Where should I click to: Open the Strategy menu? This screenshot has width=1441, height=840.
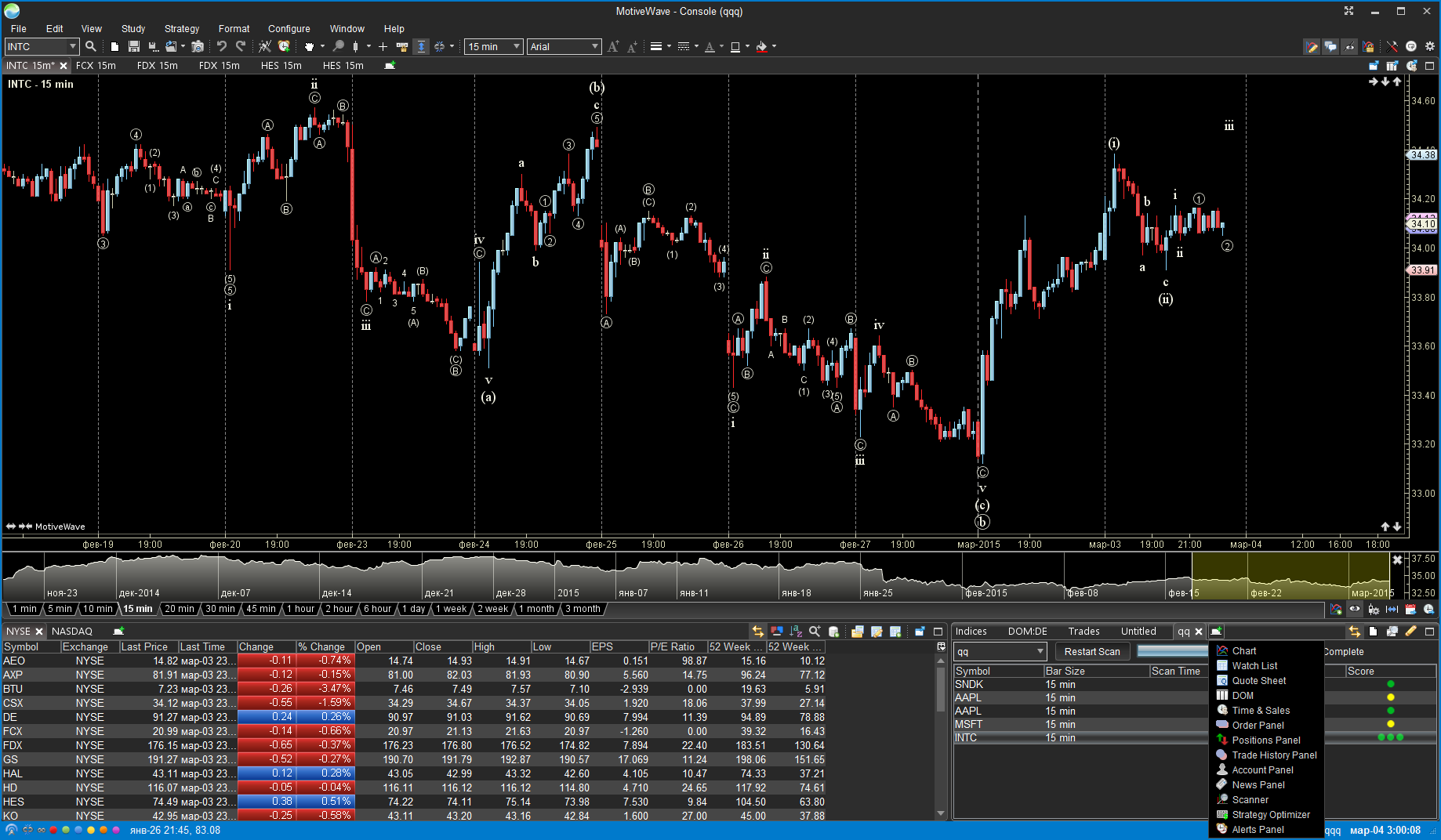click(x=181, y=29)
